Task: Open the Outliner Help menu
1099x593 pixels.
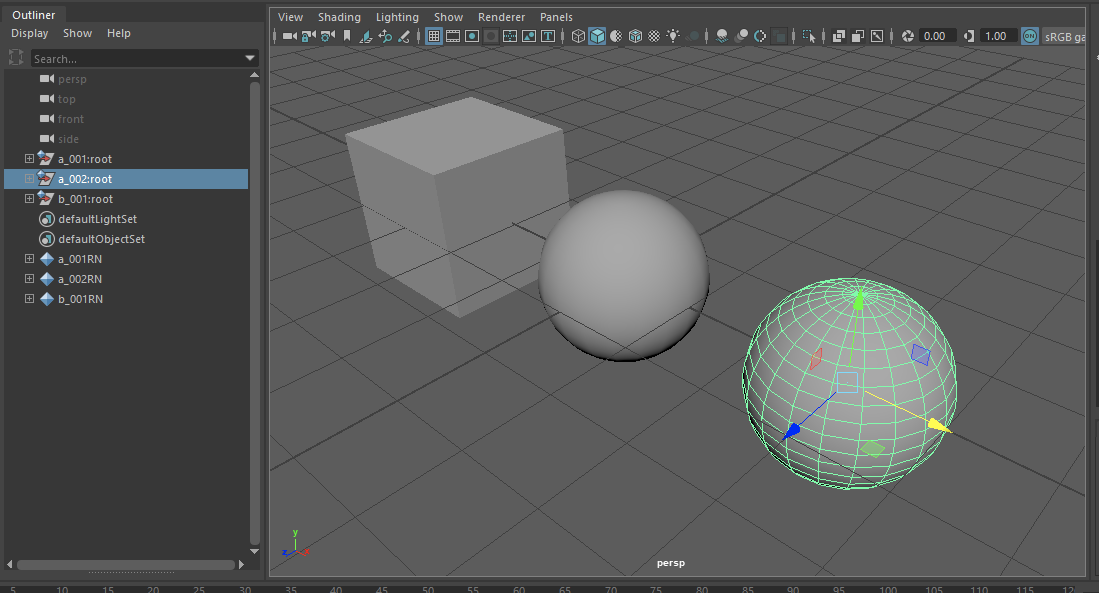Action: point(118,33)
